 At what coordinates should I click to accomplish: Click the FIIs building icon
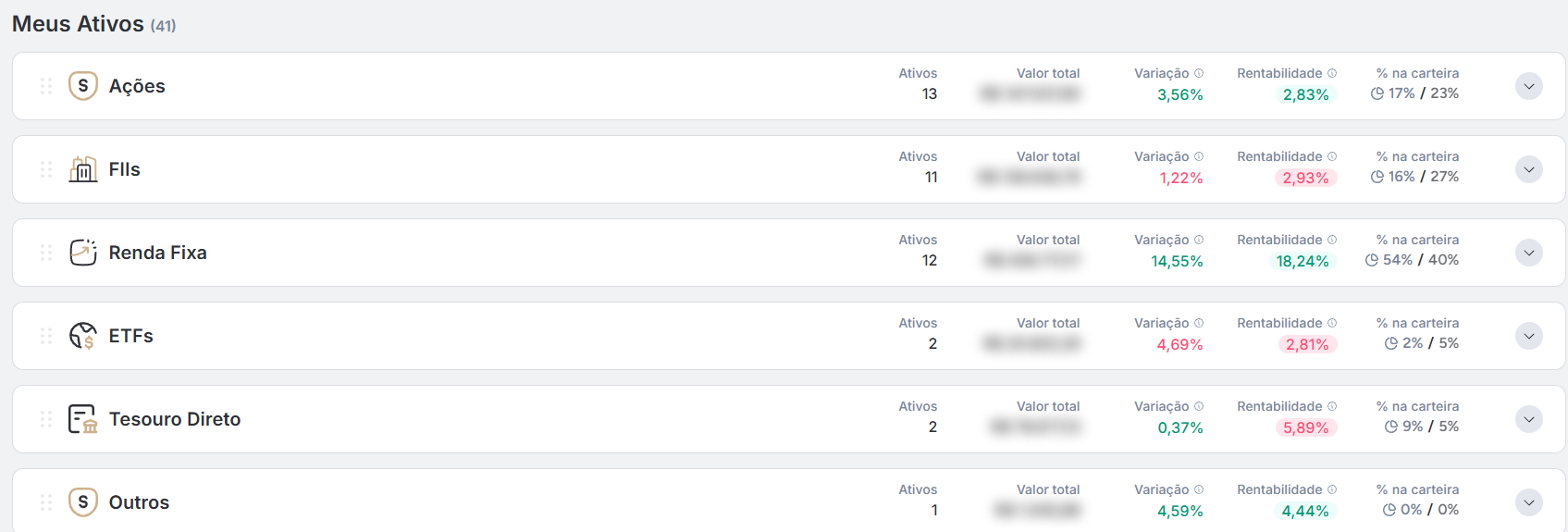click(83, 169)
